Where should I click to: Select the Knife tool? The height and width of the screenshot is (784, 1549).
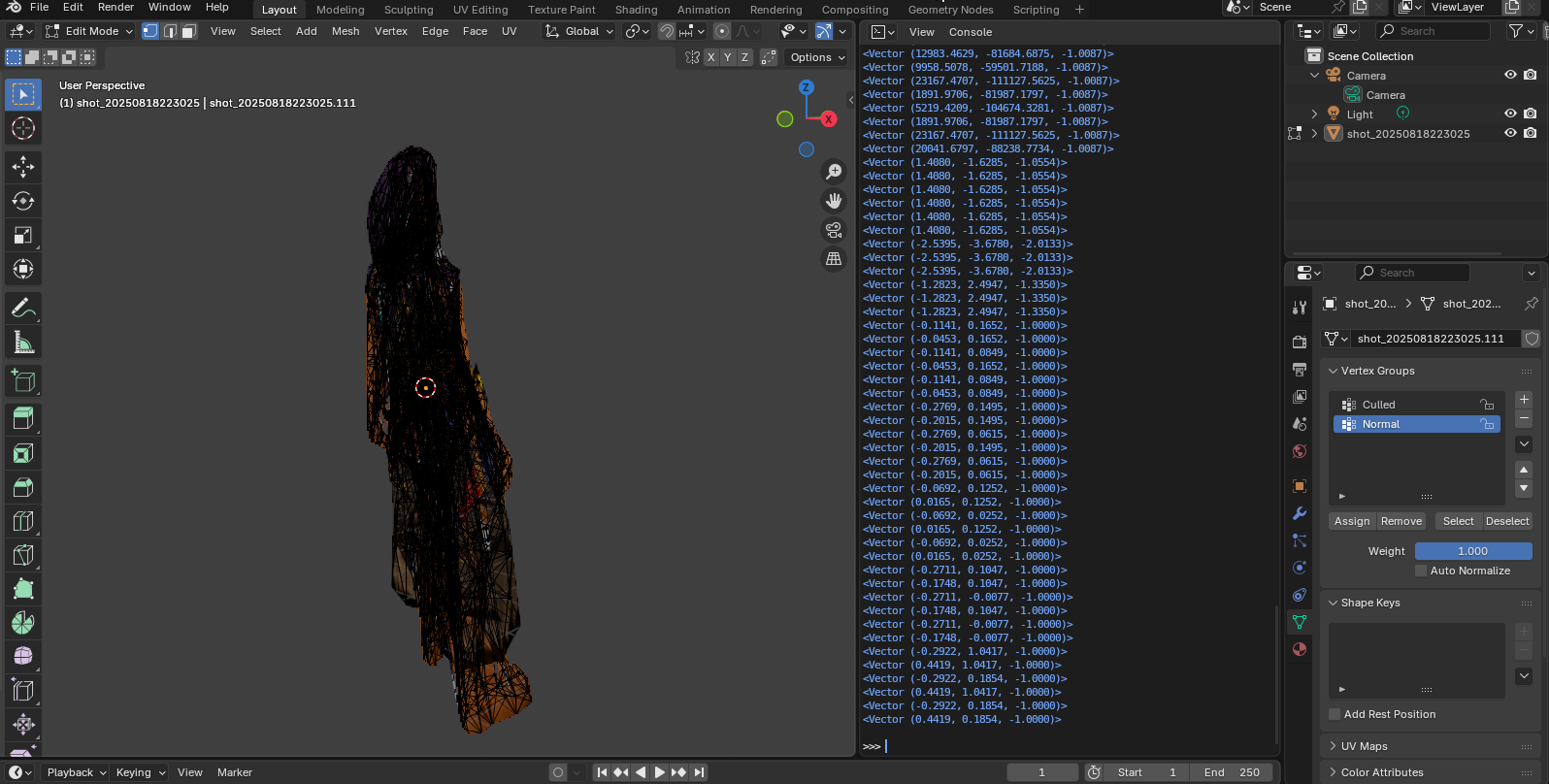(23, 555)
